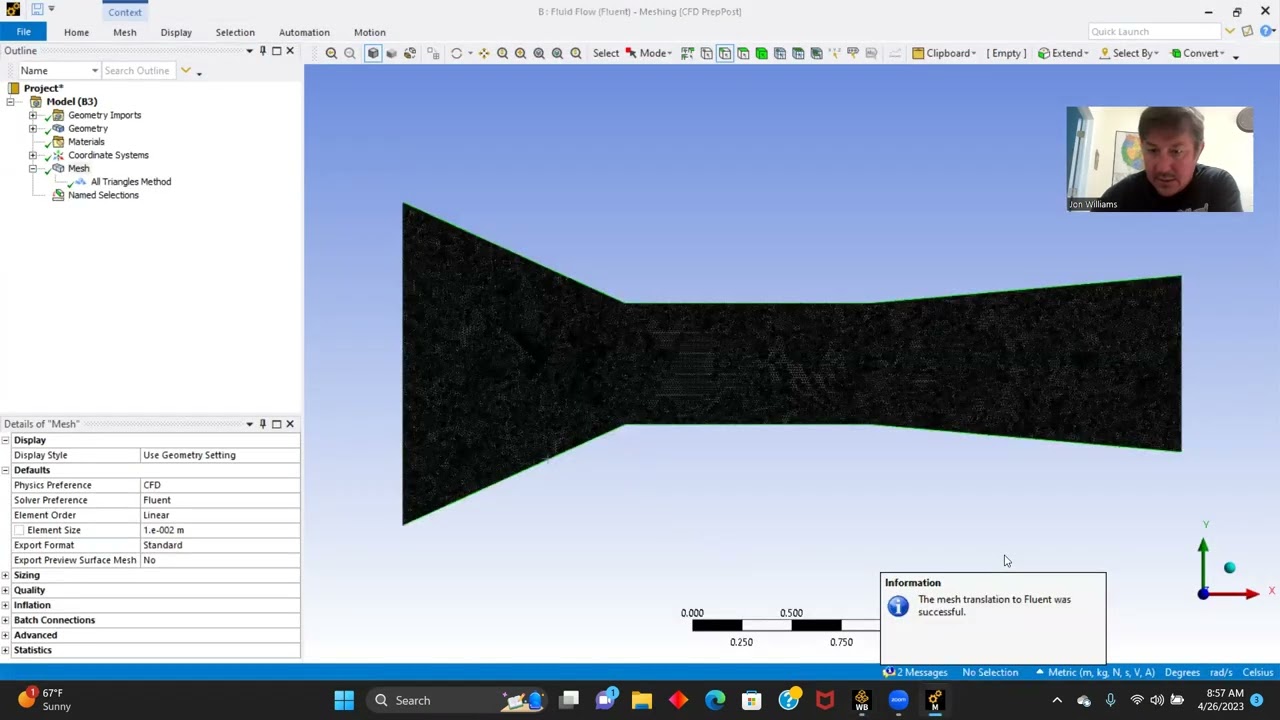Collapse the Mesh tree node

pyautogui.click(x=33, y=168)
